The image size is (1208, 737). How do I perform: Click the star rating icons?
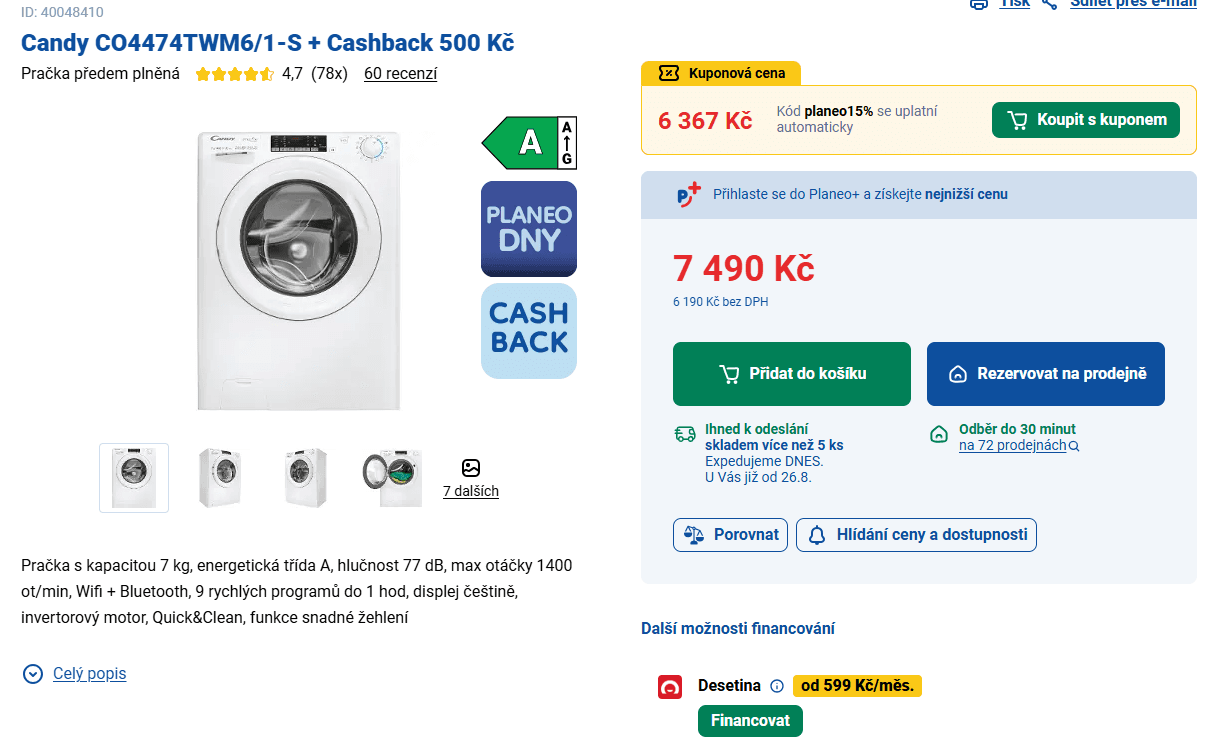click(234, 74)
